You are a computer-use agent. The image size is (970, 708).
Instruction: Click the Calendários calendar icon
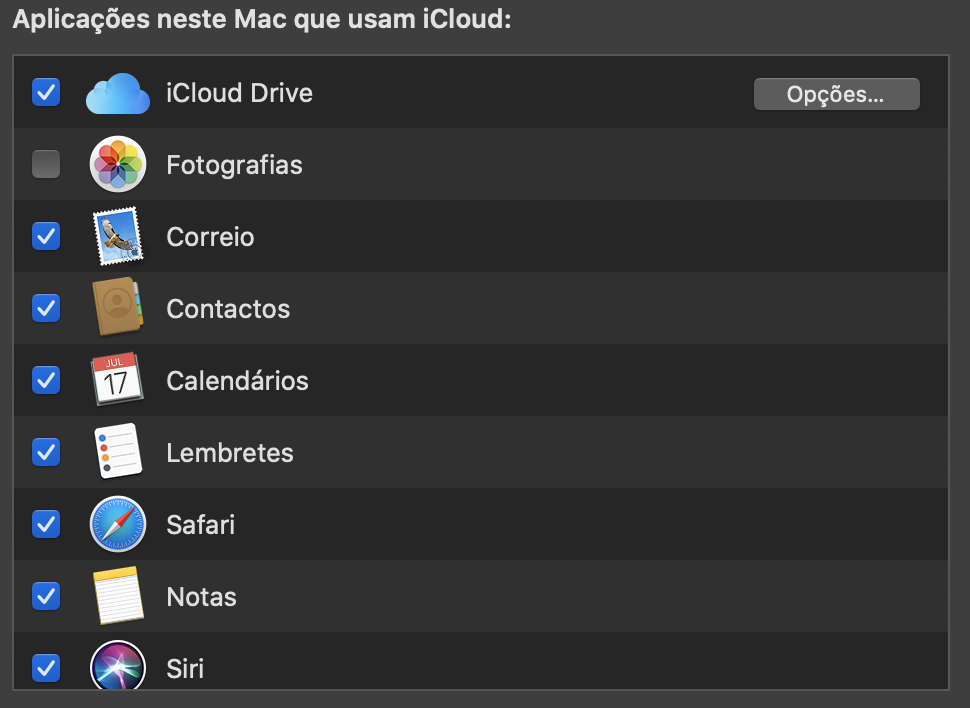(118, 380)
